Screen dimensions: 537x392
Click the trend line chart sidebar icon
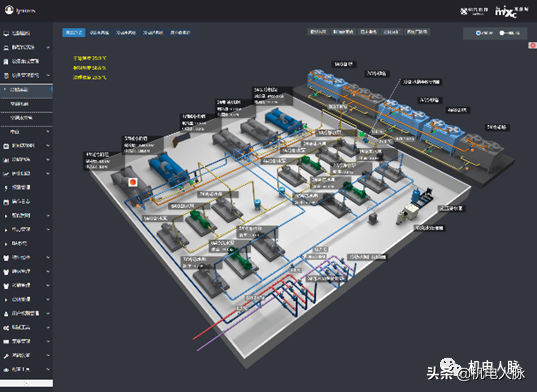[6, 174]
